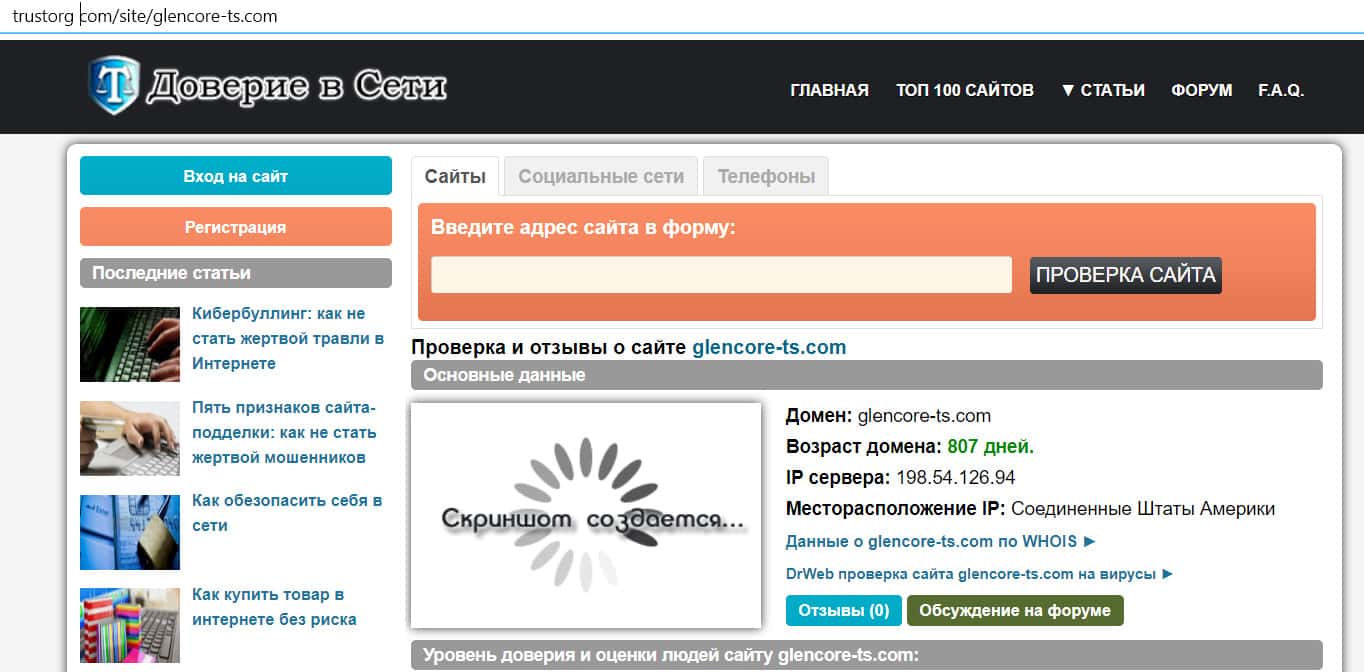The image size is (1364, 672).
Task: Open the F.A.Q. menu item
Action: pos(1281,90)
